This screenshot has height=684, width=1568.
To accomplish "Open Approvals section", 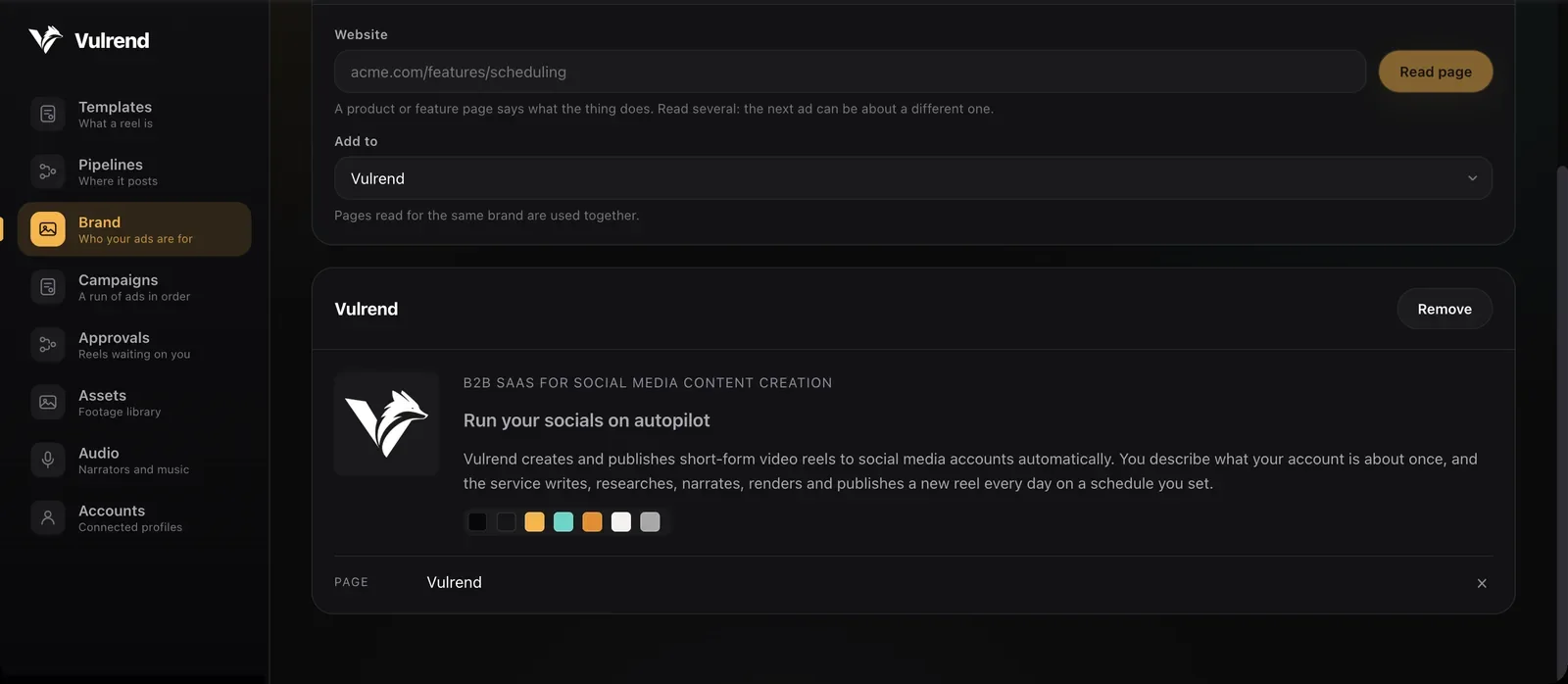I will (x=134, y=345).
